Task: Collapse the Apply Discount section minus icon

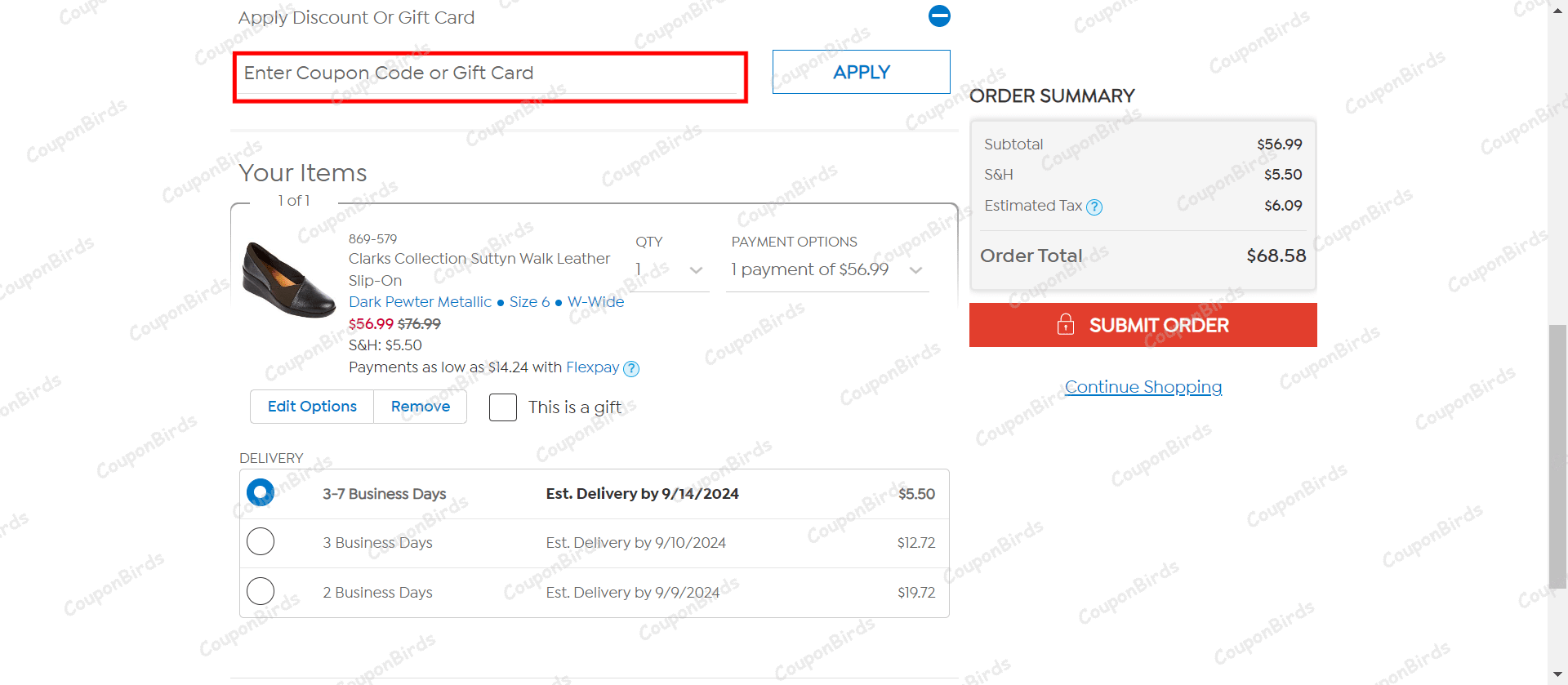Action: click(x=939, y=16)
